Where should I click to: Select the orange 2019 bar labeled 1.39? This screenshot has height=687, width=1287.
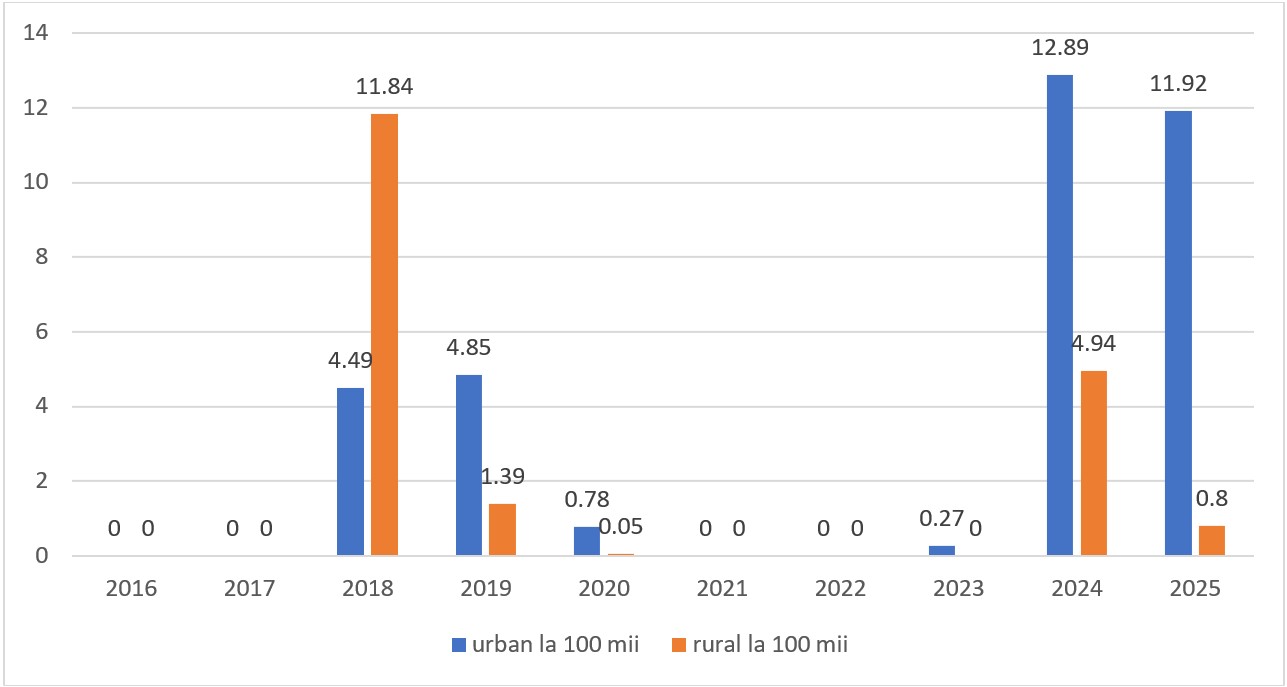click(x=502, y=529)
